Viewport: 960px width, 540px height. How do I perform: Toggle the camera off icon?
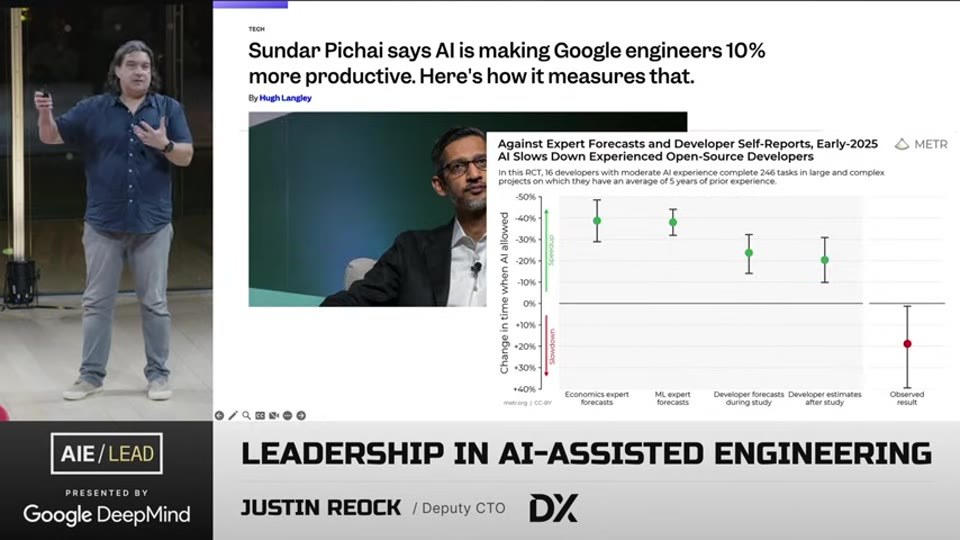click(274, 416)
